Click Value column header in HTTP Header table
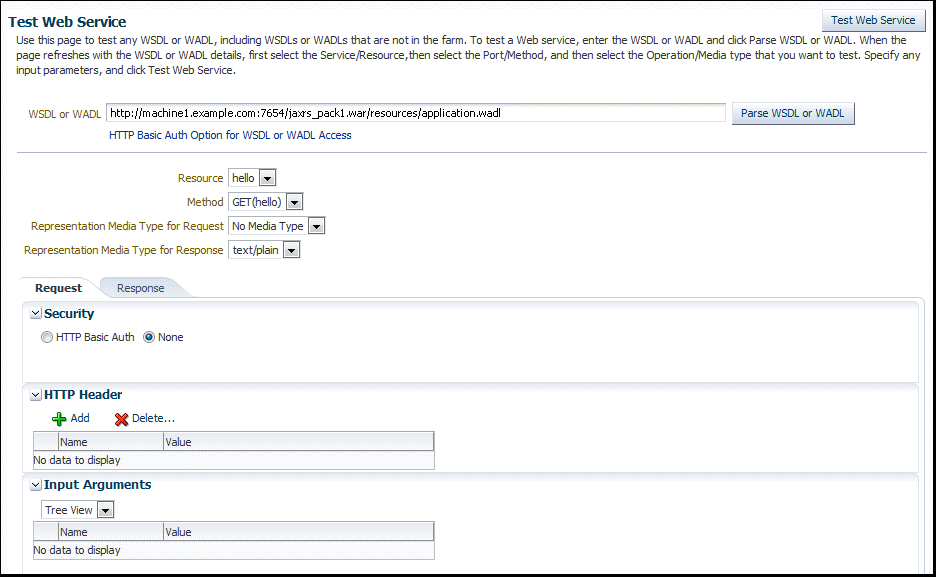The width and height of the screenshot is (936, 577). [298, 442]
